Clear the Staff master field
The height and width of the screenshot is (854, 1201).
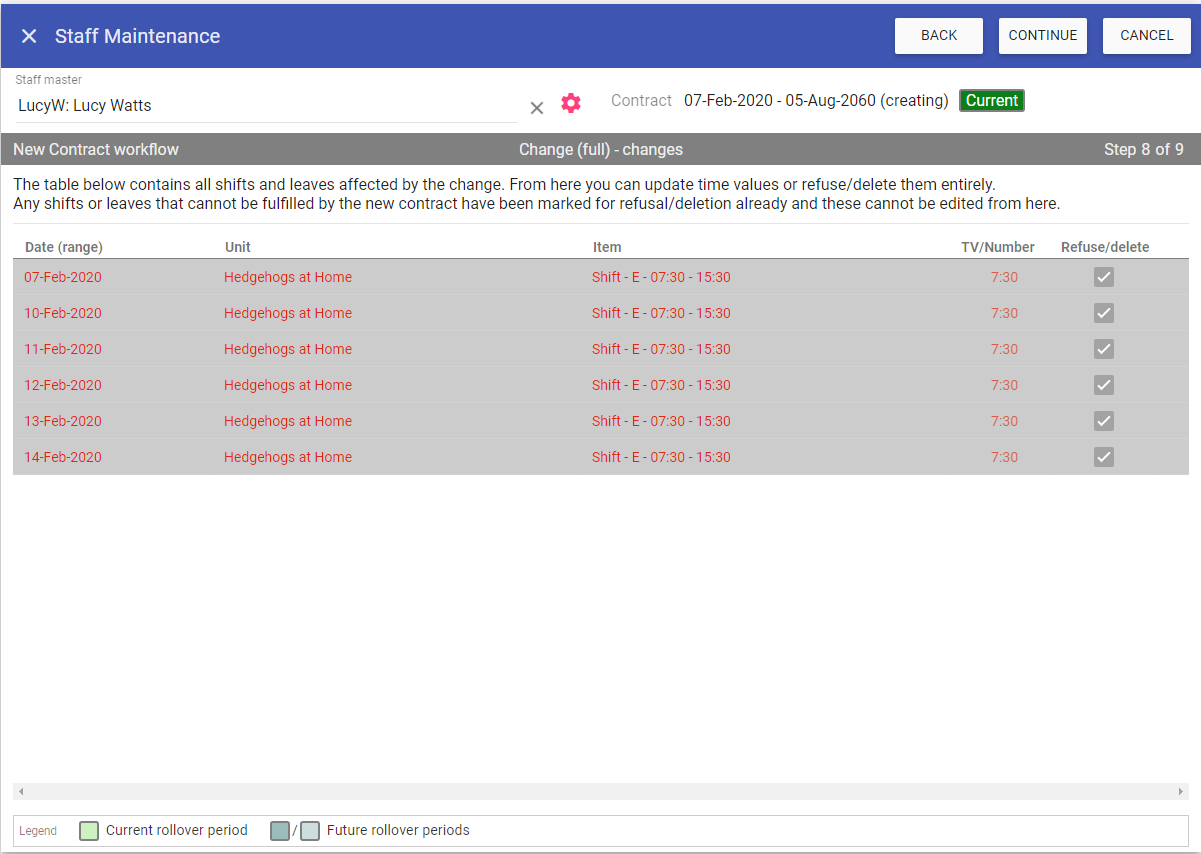(537, 108)
